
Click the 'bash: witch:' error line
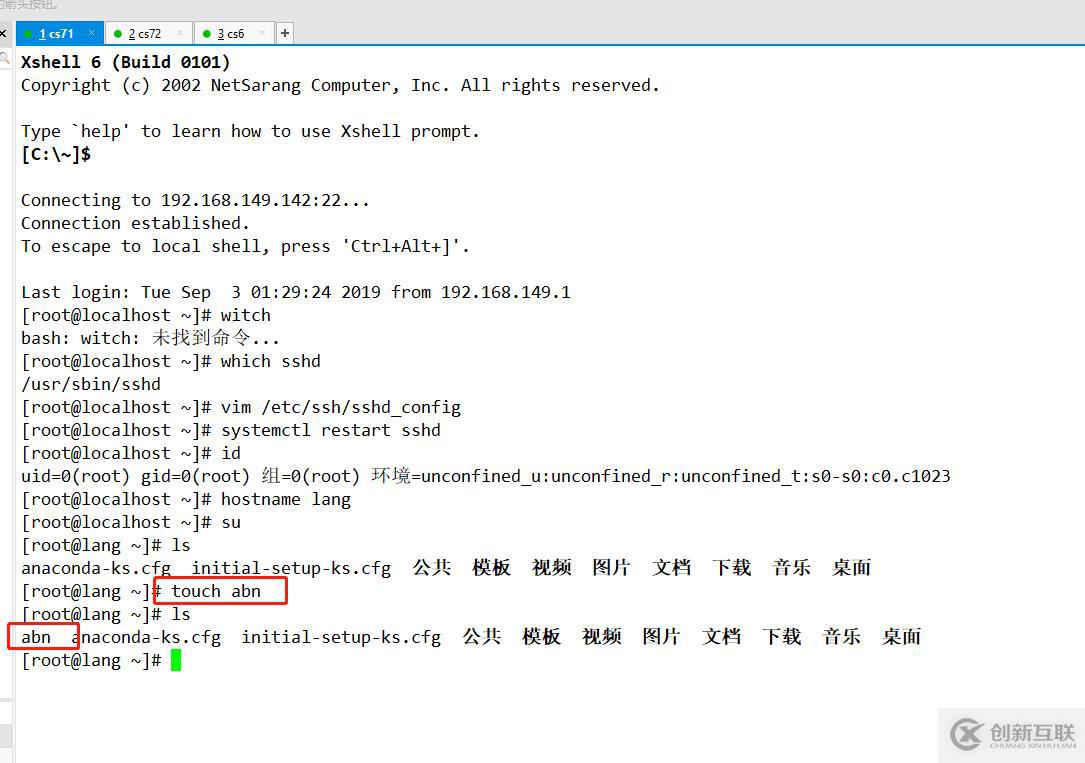click(x=150, y=338)
